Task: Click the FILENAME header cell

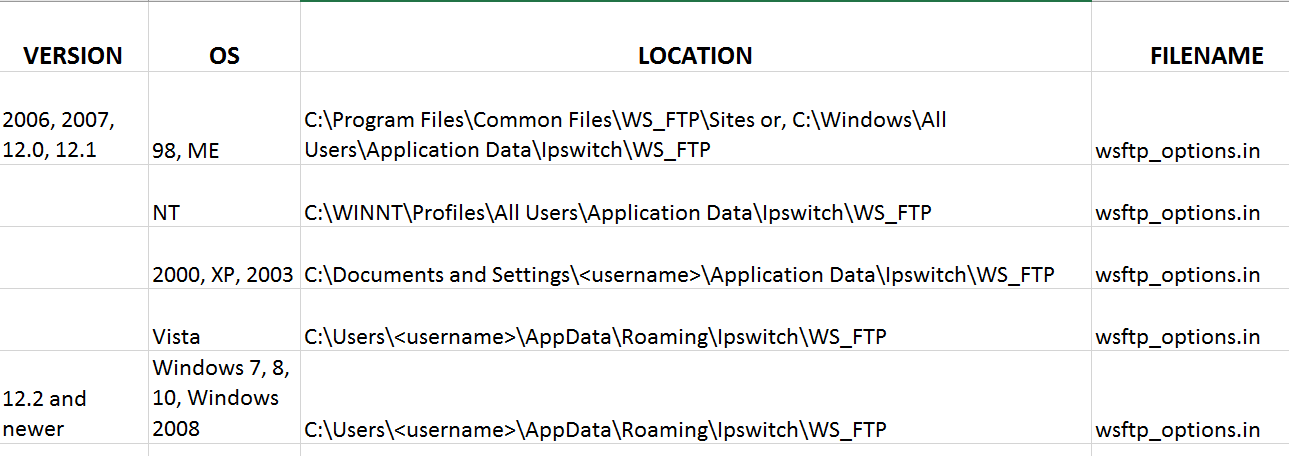Action: (1206, 56)
